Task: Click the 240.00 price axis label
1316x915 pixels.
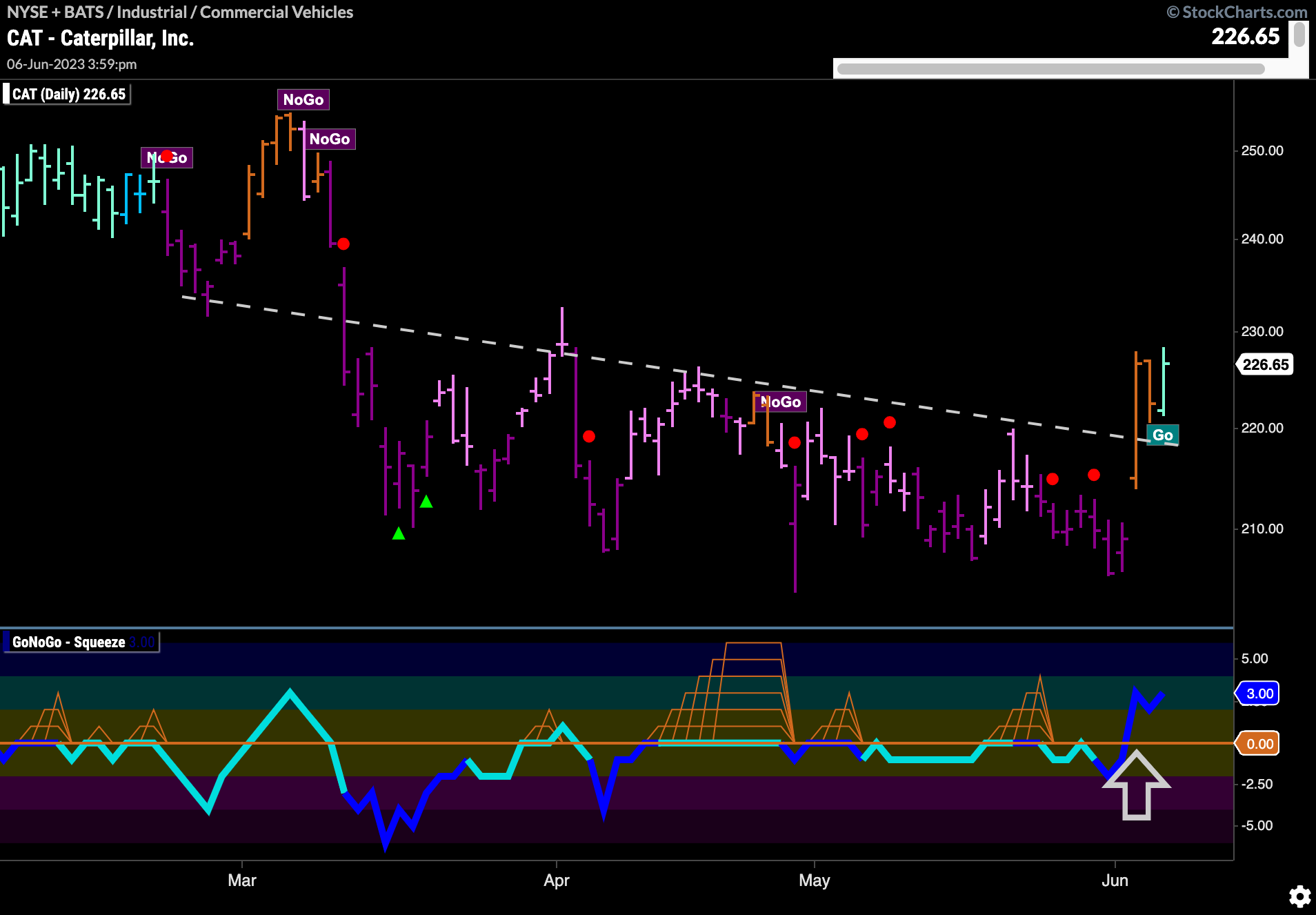Action: click(x=1262, y=239)
